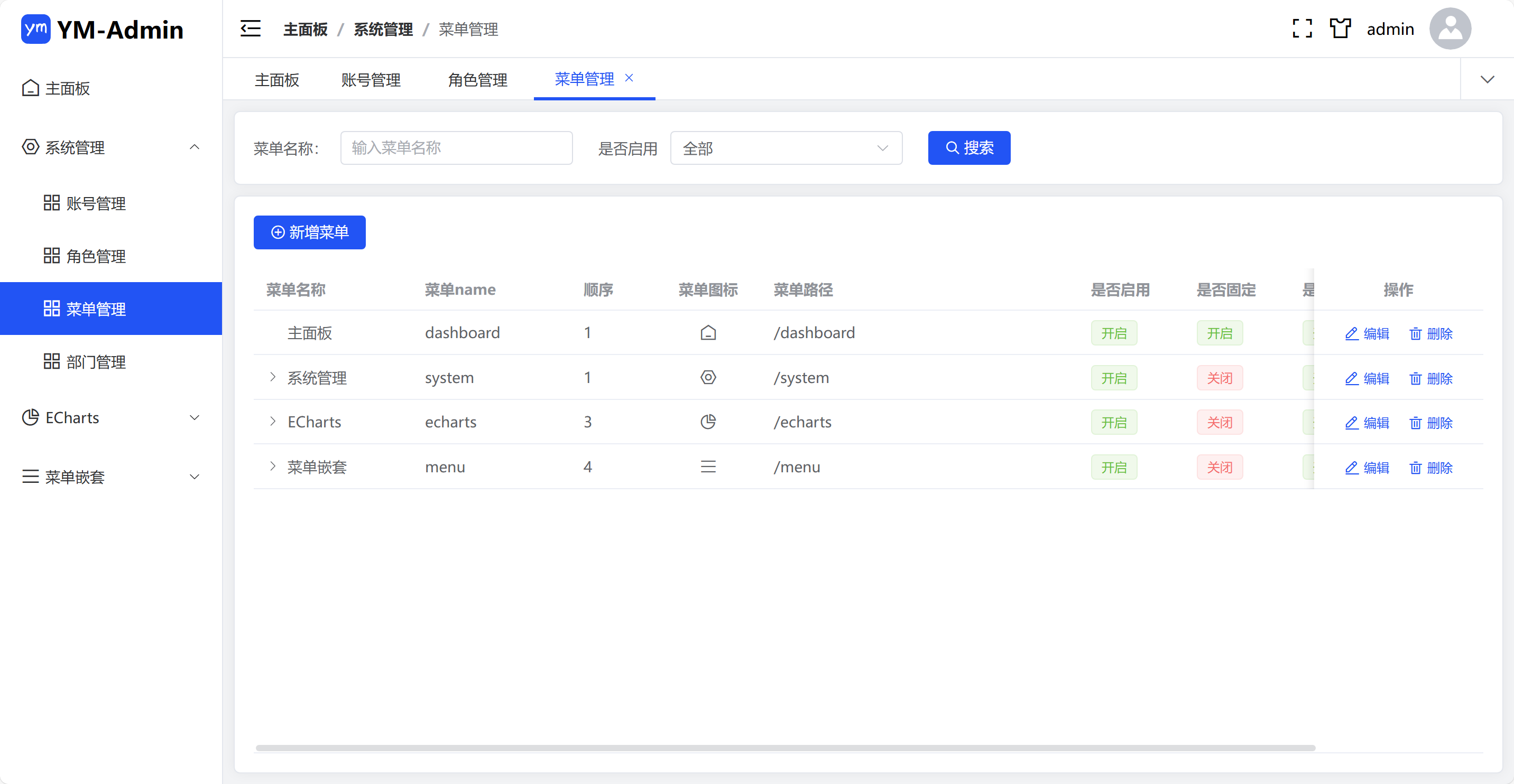Image resolution: width=1514 pixels, height=784 pixels.
Task: Click the pie-chart icon in the echarts row
Action: [x=708, y=422]
